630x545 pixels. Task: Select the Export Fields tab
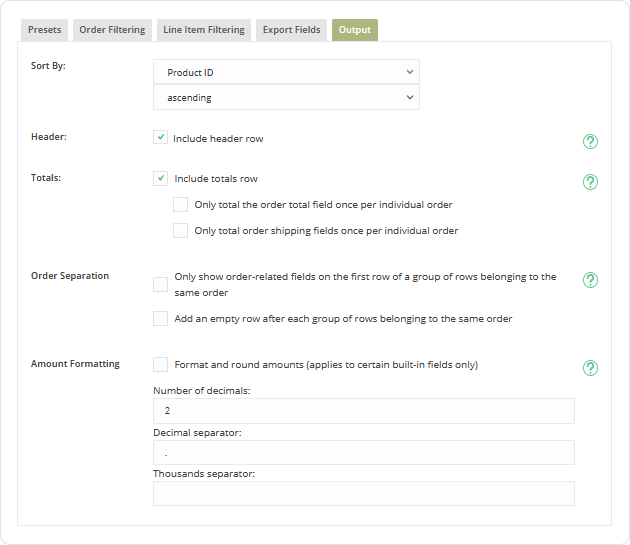tap(291, 30)
